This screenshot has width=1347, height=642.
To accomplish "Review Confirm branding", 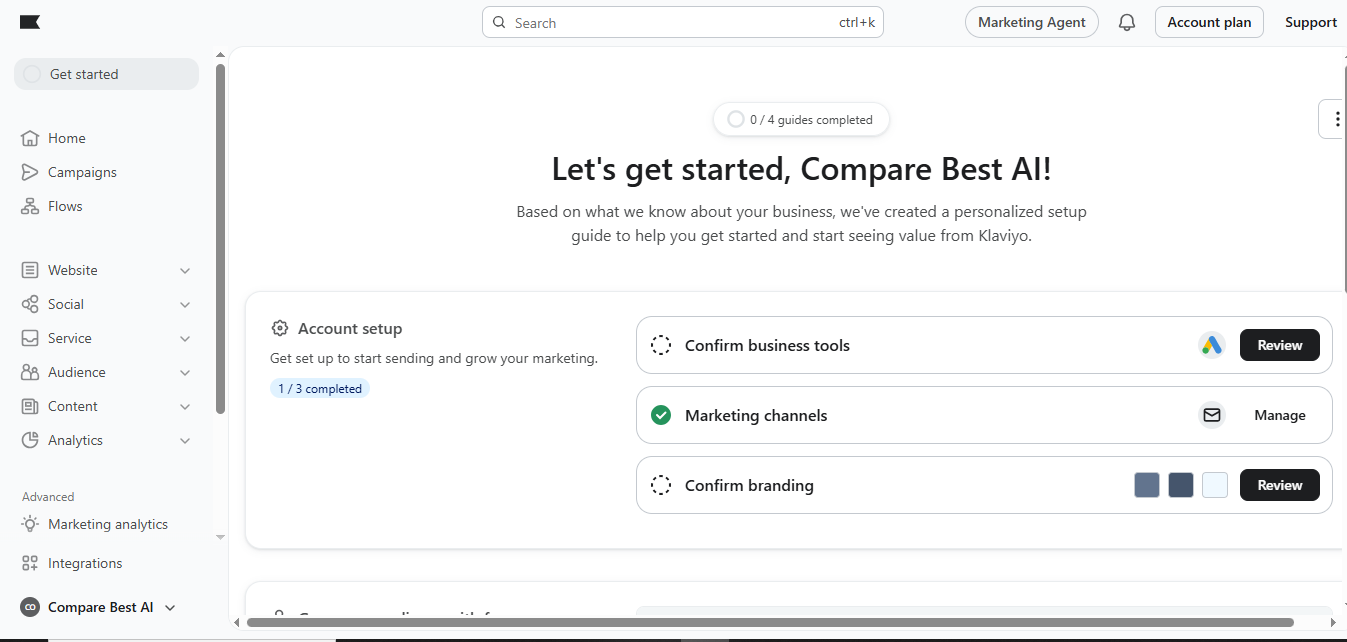I will [1280, 485].
